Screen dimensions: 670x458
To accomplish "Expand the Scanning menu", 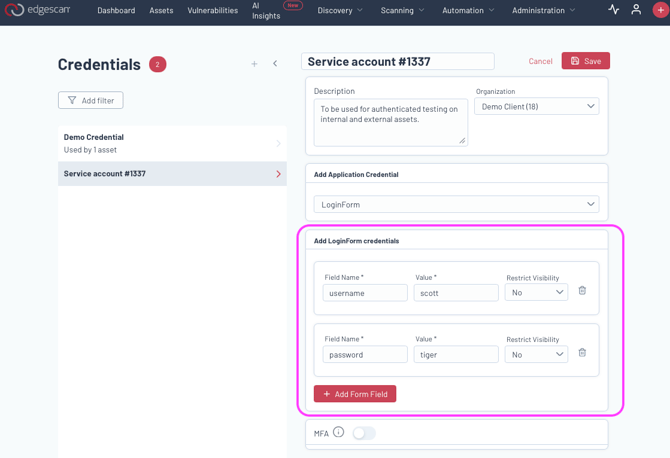I will click(x=402, y=10).
